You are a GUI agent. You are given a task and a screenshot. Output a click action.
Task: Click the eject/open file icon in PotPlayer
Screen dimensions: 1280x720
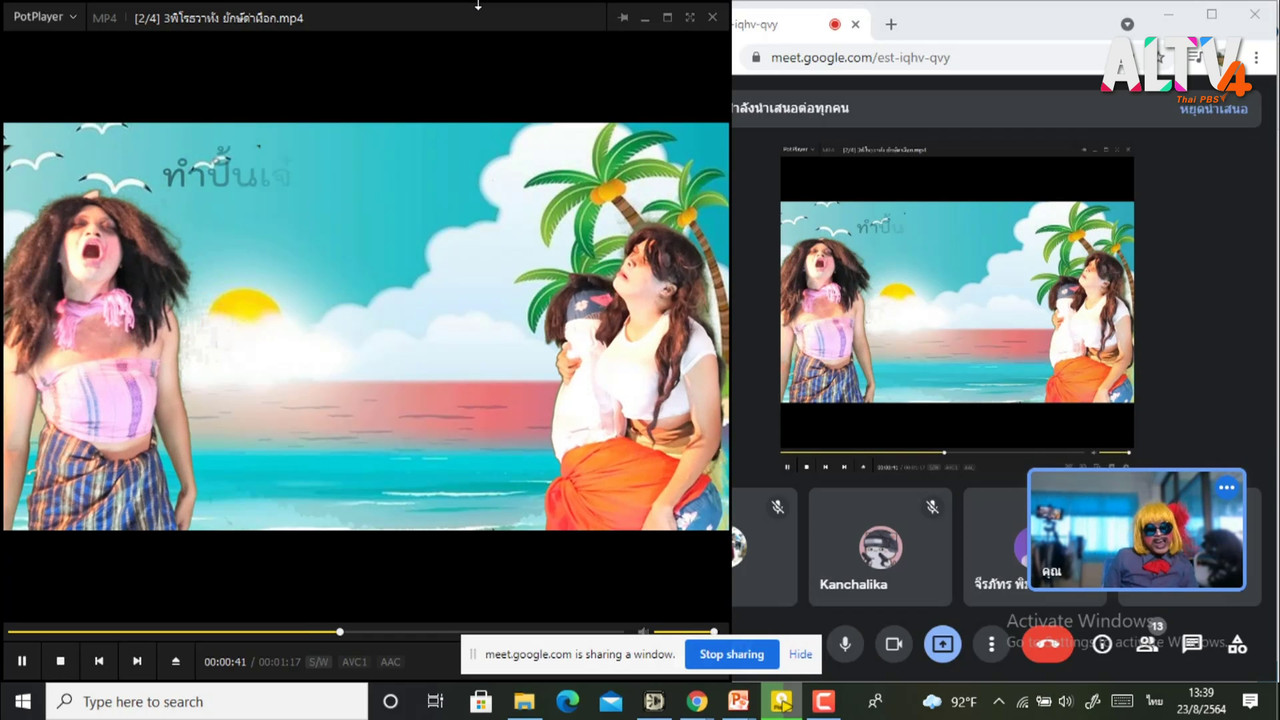176,661
